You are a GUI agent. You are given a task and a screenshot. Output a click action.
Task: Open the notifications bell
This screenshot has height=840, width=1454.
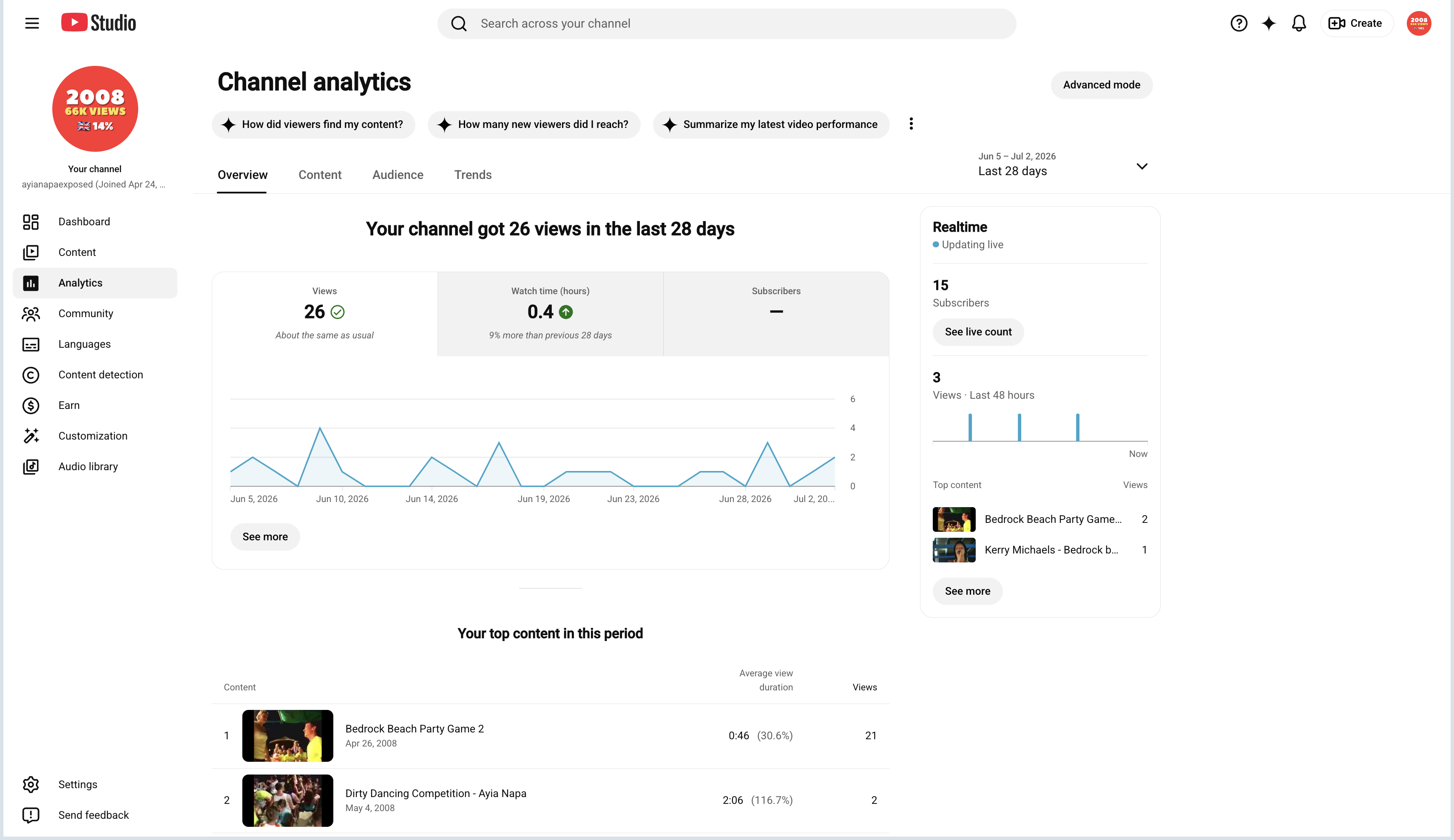(1298, 24)
